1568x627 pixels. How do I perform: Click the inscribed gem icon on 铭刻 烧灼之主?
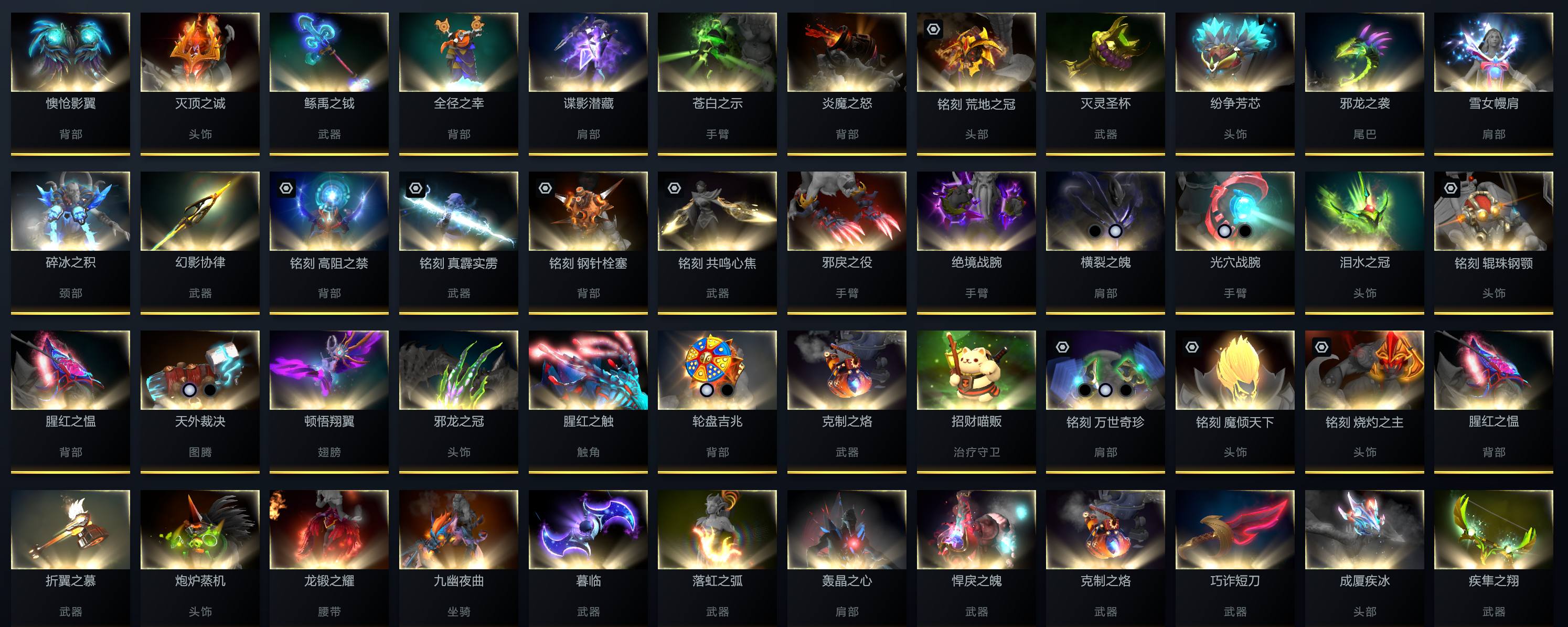coord(1321,347)
